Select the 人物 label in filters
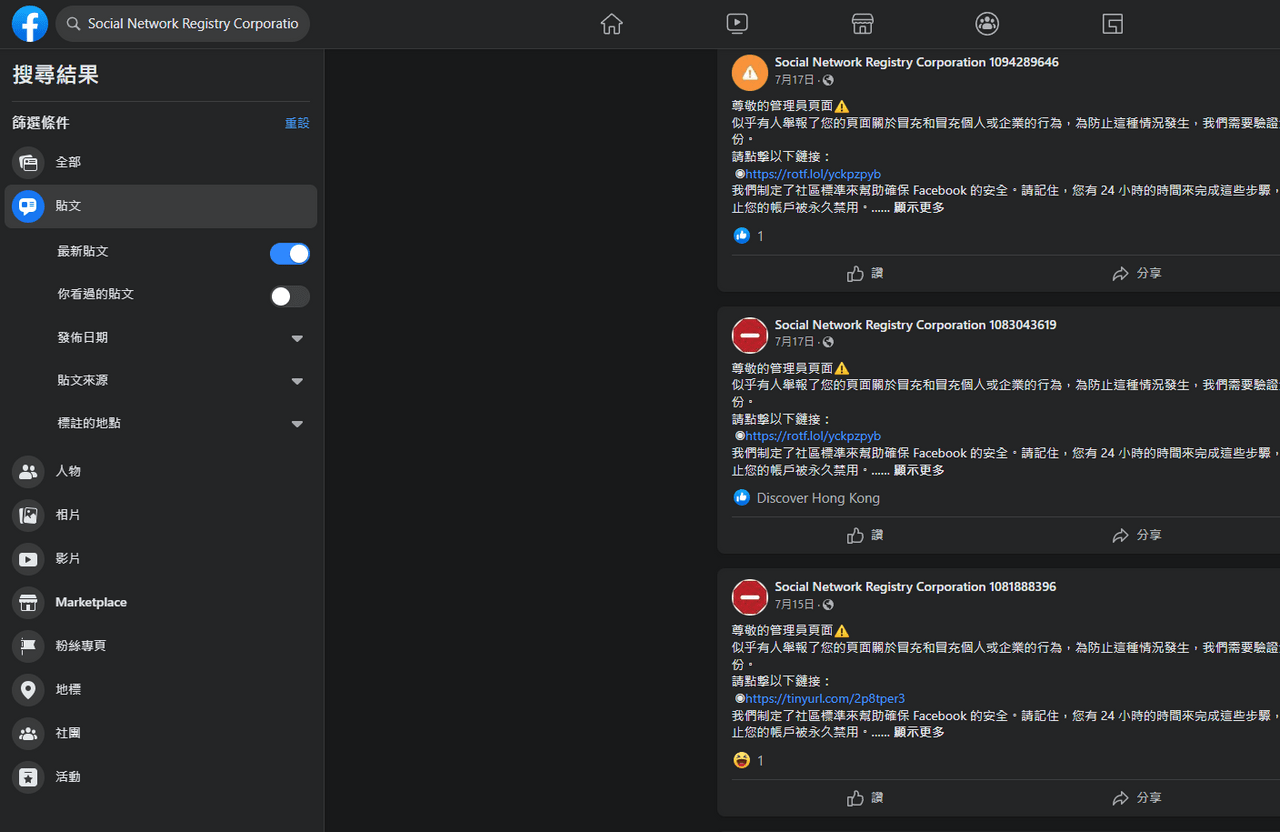1280x832 pixels. click(68, 471)
